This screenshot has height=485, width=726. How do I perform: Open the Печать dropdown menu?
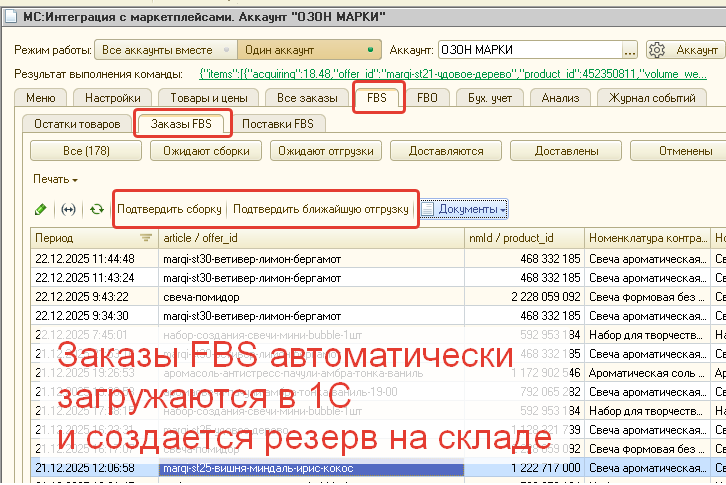pos(55,179)
